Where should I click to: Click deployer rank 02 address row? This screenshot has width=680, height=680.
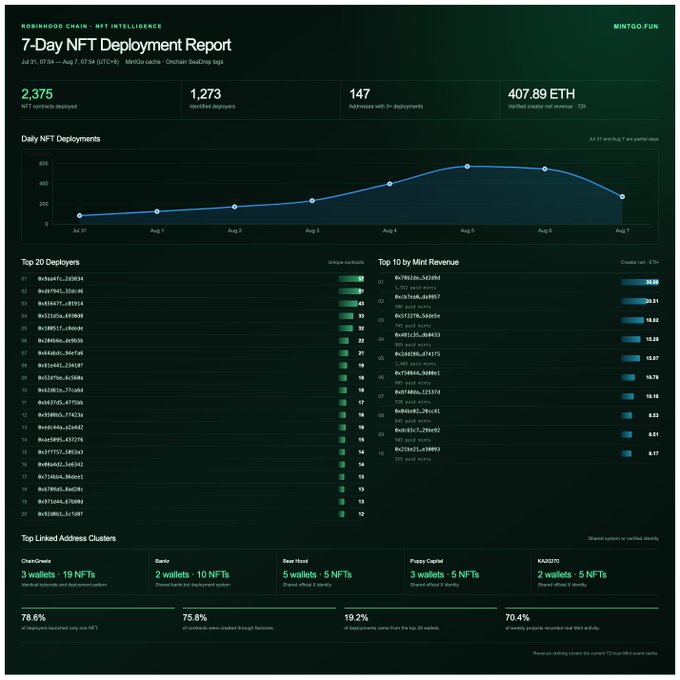click(193, 291)
